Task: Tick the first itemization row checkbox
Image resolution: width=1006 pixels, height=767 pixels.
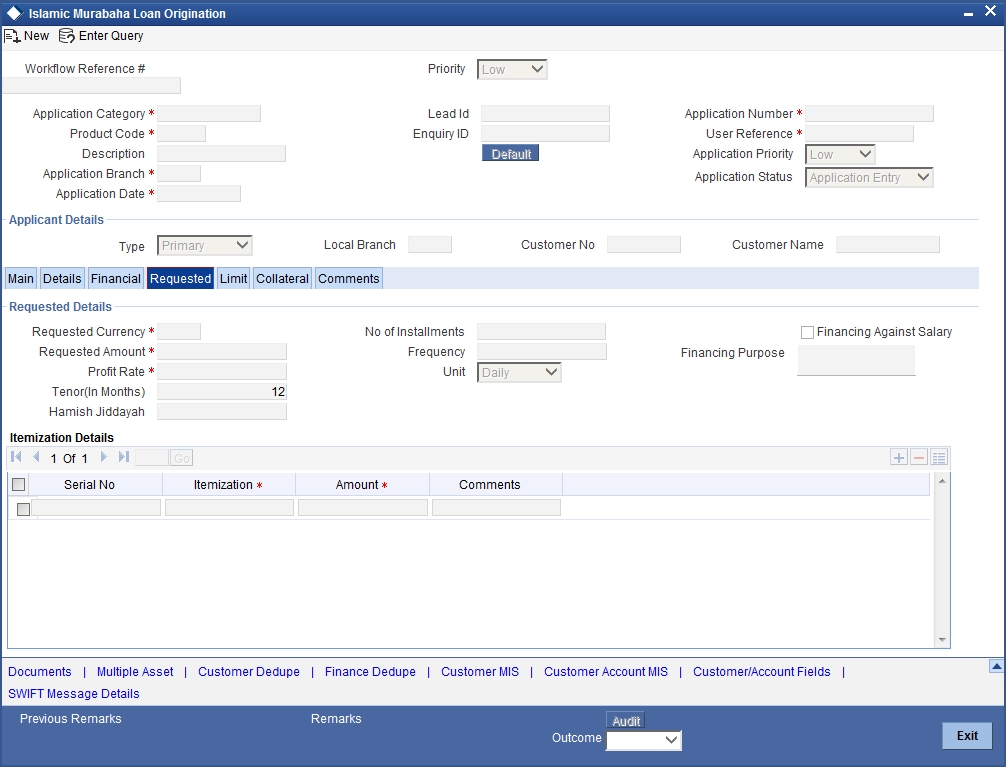Action: [23, 510]
